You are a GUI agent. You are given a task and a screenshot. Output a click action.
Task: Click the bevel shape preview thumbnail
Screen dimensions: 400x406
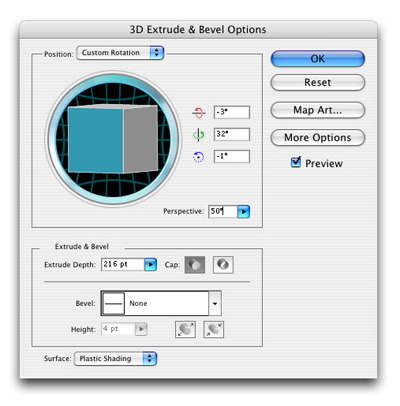point(113,303)
